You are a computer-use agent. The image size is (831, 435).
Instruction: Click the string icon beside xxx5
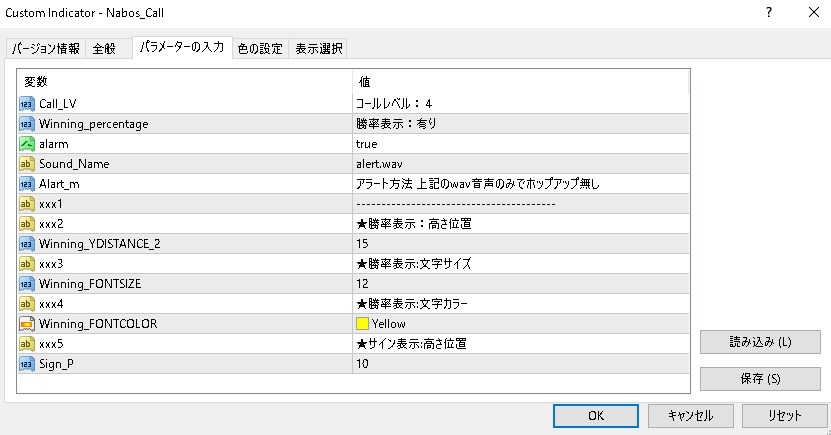pyautogui.click(x=26, y=344)
